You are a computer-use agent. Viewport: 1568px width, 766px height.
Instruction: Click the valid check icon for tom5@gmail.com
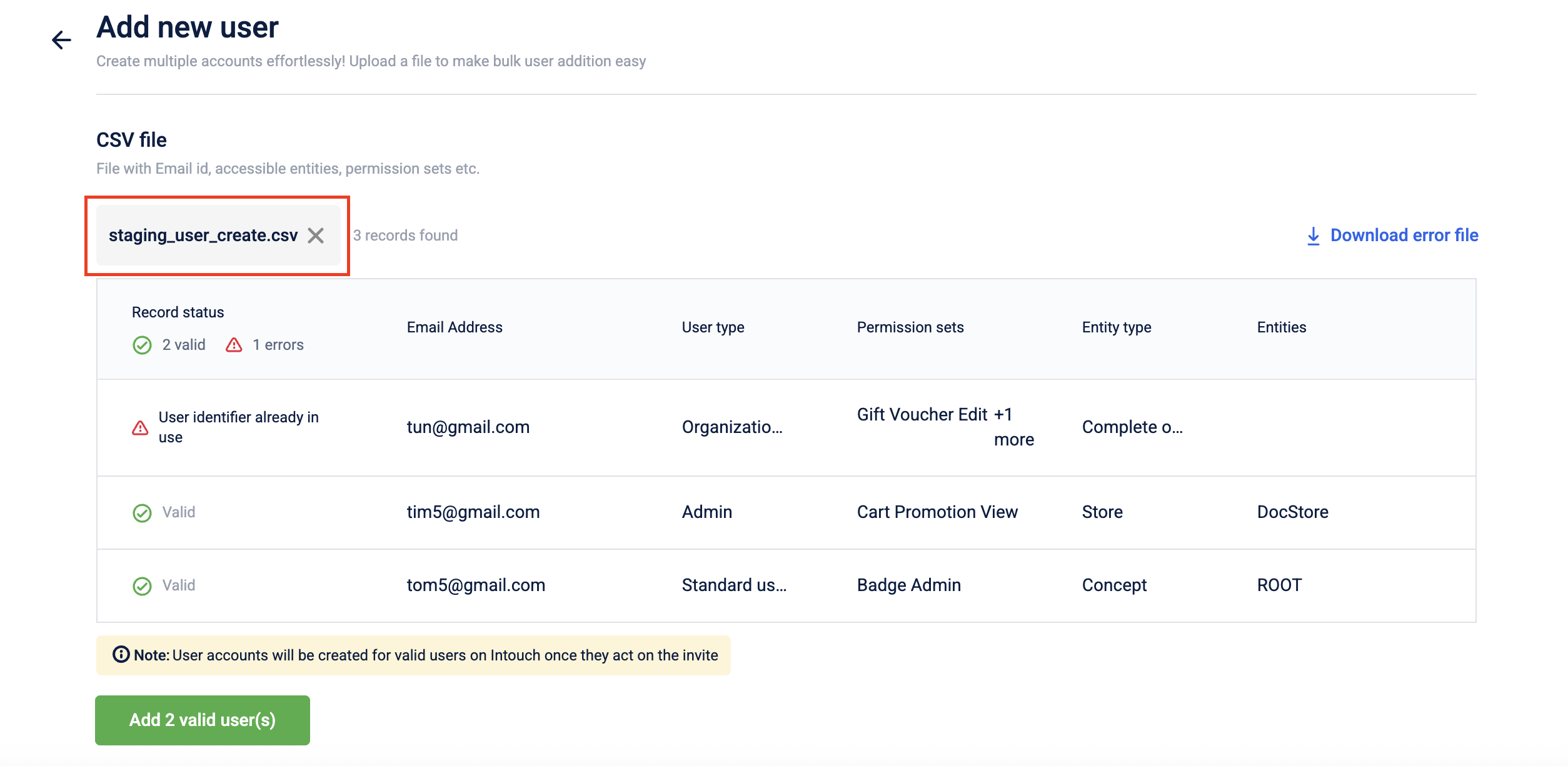click(x=142, y=586)
